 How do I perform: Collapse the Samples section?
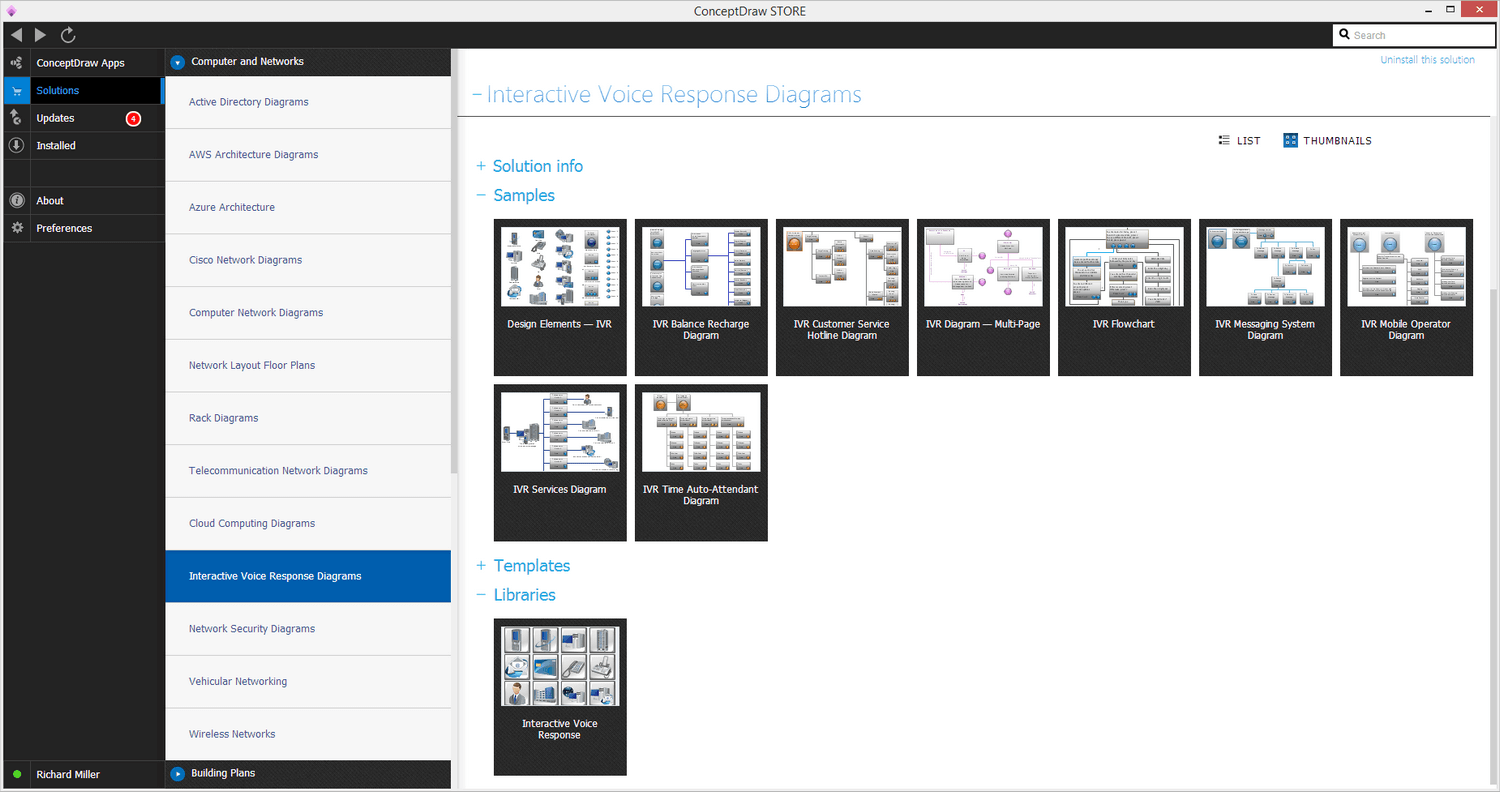(x=481, y=196)
